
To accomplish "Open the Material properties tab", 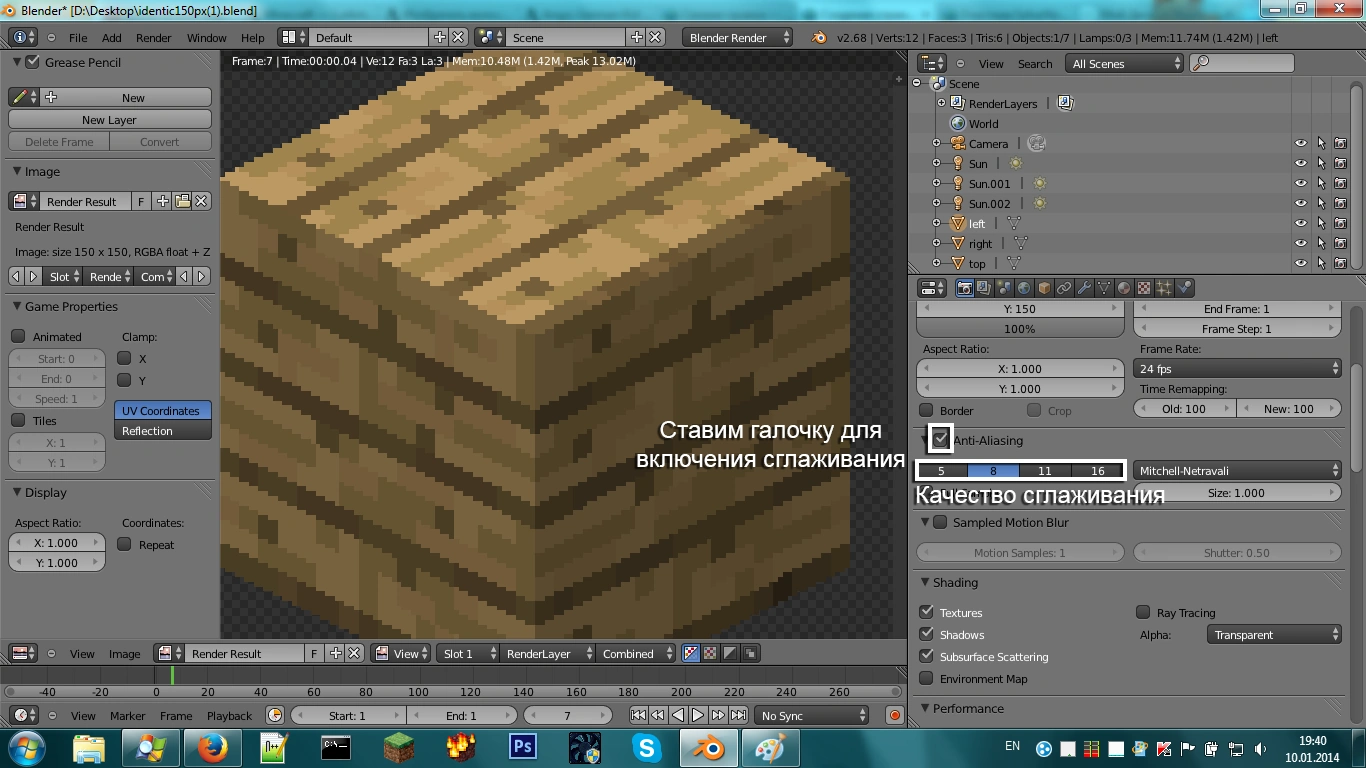I will 1125,288.
